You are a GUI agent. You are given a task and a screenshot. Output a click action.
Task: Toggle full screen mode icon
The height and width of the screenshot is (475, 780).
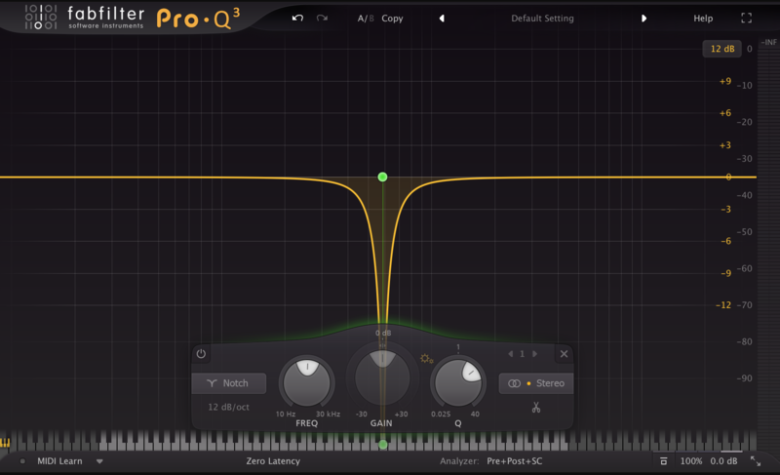tap(746, 18)
